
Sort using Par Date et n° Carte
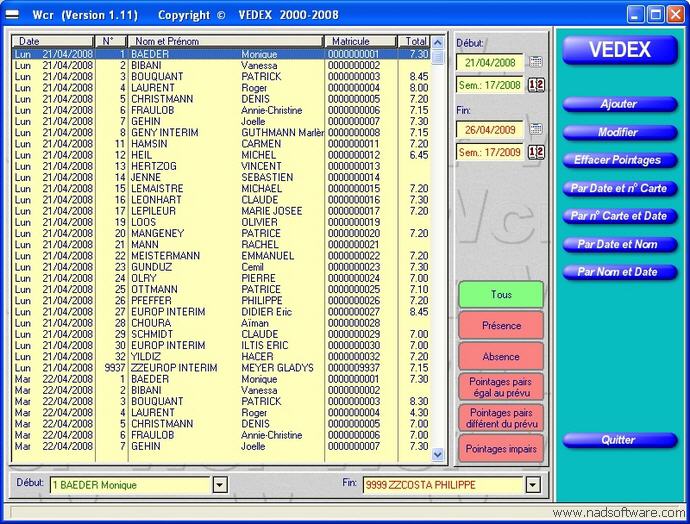point(620,188)
